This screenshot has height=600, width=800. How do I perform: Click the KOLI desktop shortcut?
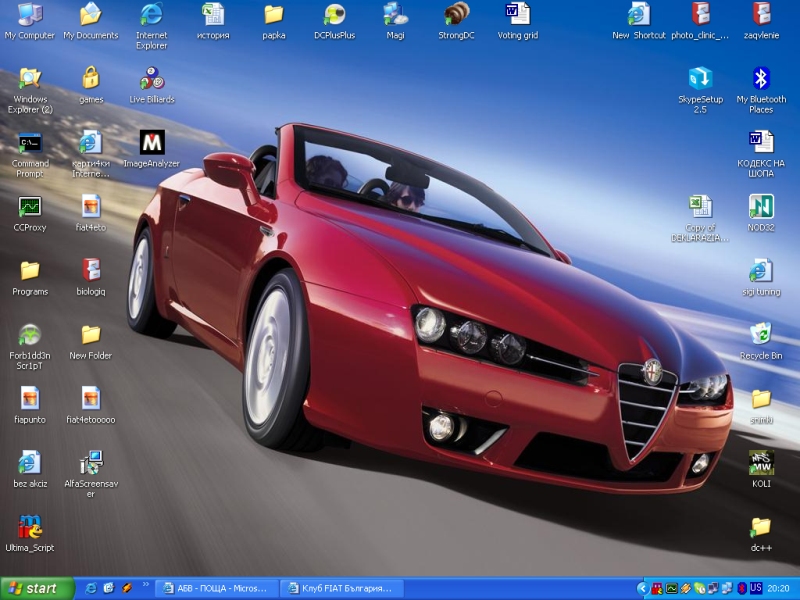pyautogui.click(x=761, y=463)
